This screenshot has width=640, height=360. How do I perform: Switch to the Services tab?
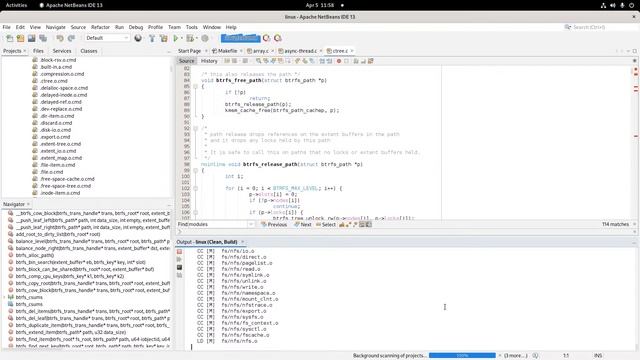[x=62, y=51]
